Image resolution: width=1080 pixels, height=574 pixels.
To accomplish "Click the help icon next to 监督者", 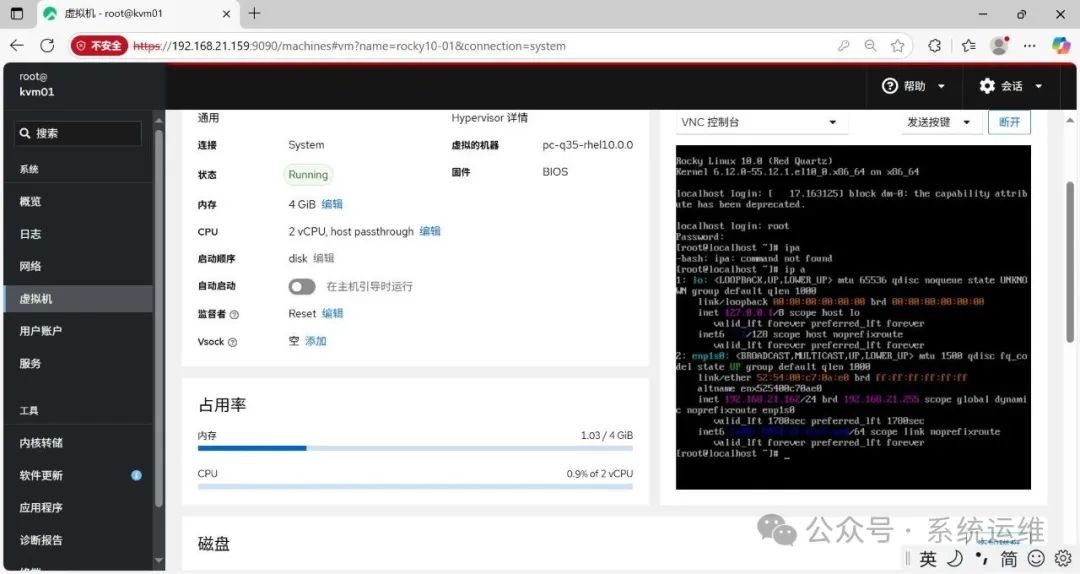I will [x=234, y=314].
